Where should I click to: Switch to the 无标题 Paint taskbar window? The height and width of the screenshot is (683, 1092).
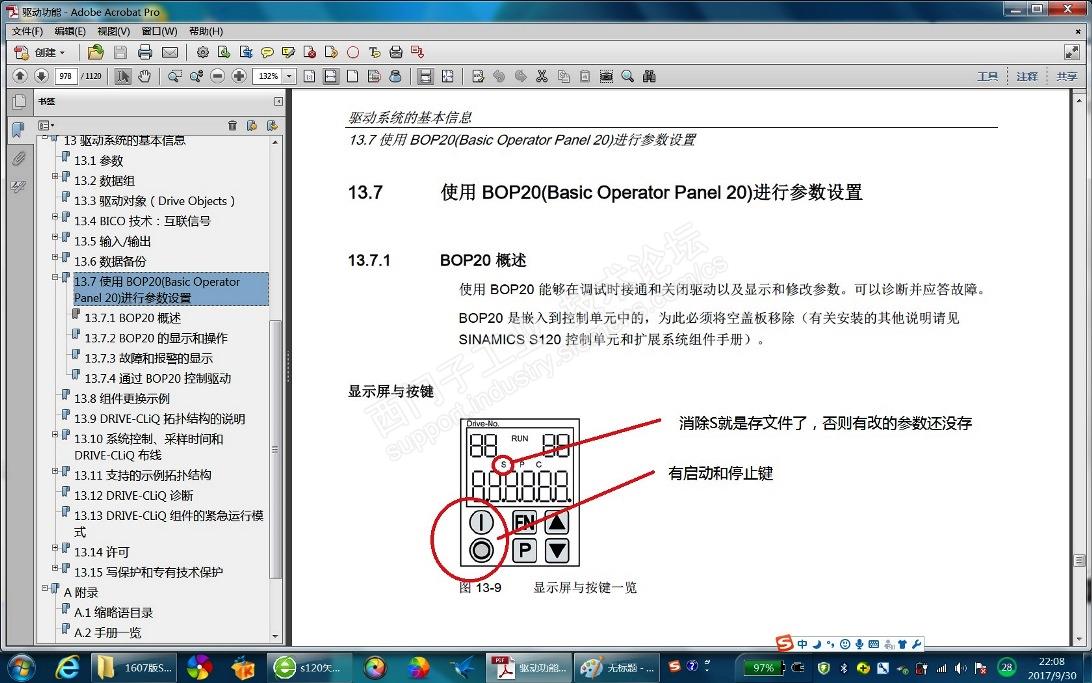click(618, 668)
